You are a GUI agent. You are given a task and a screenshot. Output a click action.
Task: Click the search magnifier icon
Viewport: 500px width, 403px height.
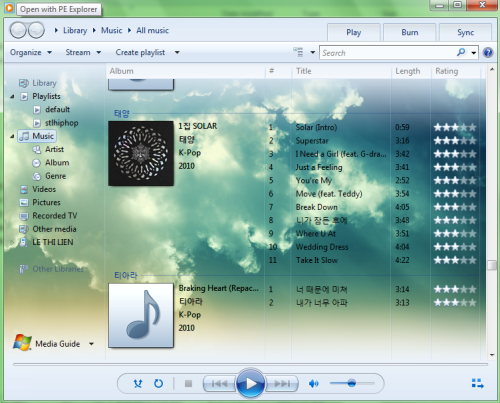[x=461, y=52]
